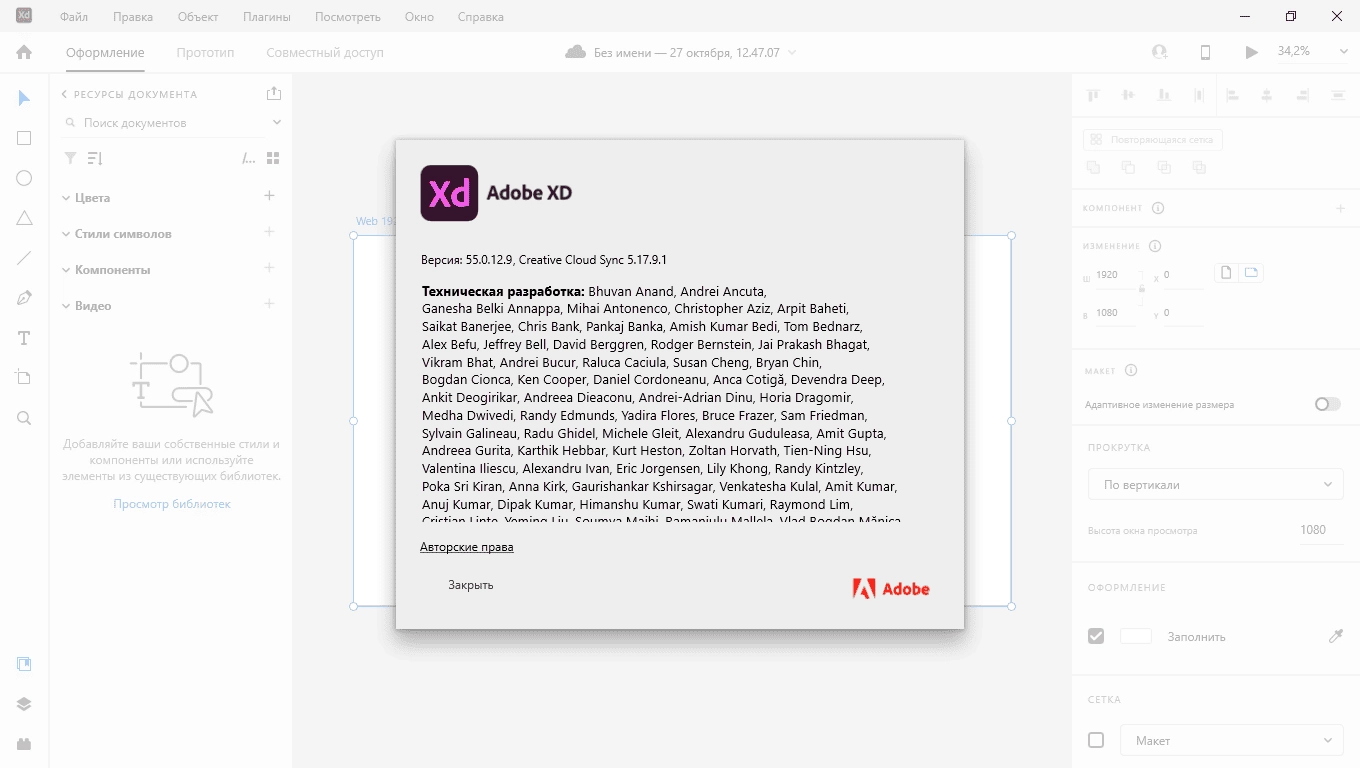Select the Artboard tool
The image size is (1360, 768).
(25, 378)
